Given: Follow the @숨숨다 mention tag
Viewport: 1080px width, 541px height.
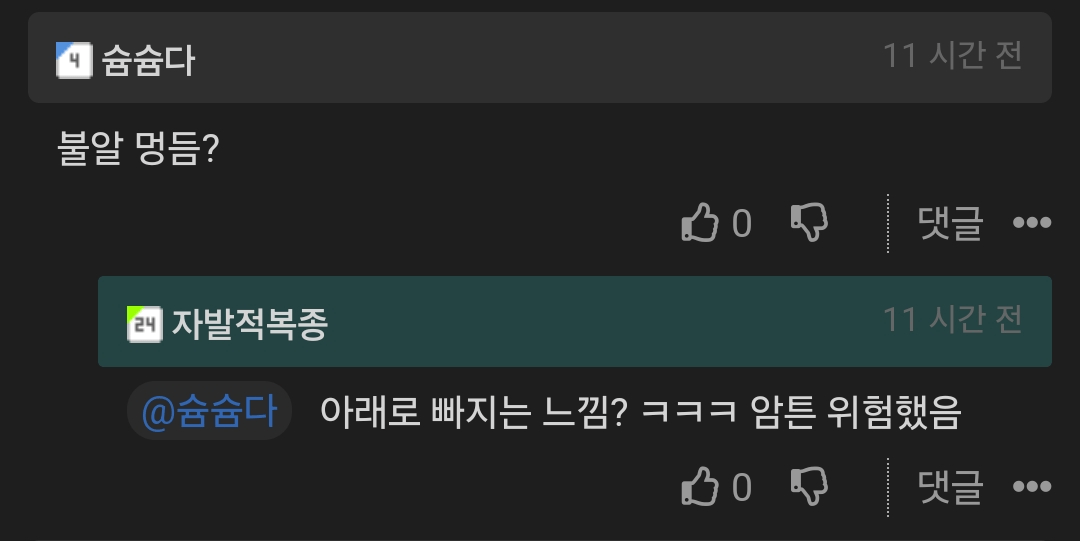Looking at the screenshot, I should [x=209, y=411].
